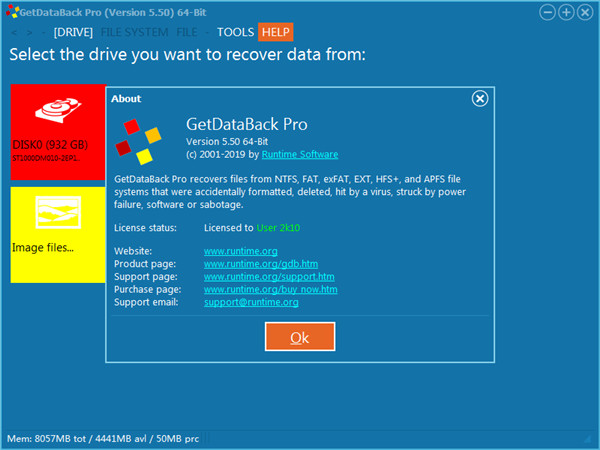Click the 'Version 5.50 64-Bit' text
Image resolution: width=600 pixels, height=450 pixels.
click(x=227, y=142)
